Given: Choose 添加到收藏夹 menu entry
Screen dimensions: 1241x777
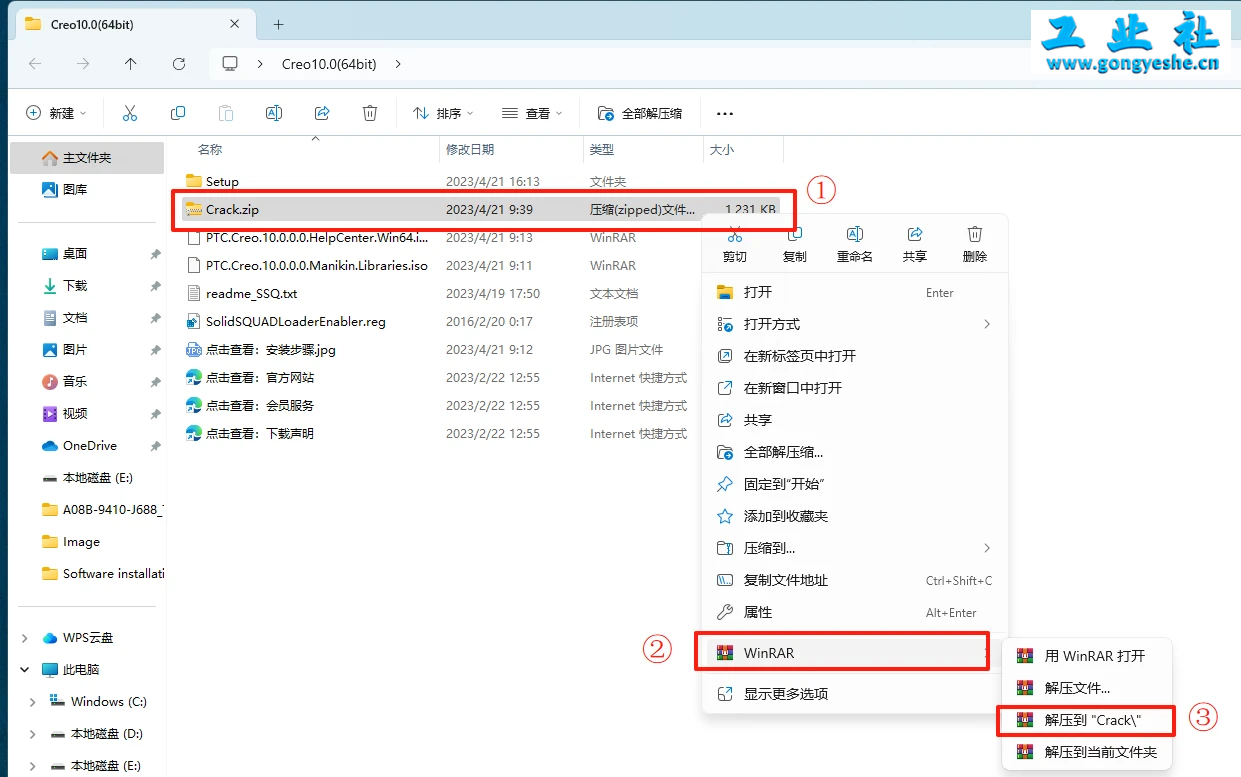Looking at the screenshot, I should point(855,516).
